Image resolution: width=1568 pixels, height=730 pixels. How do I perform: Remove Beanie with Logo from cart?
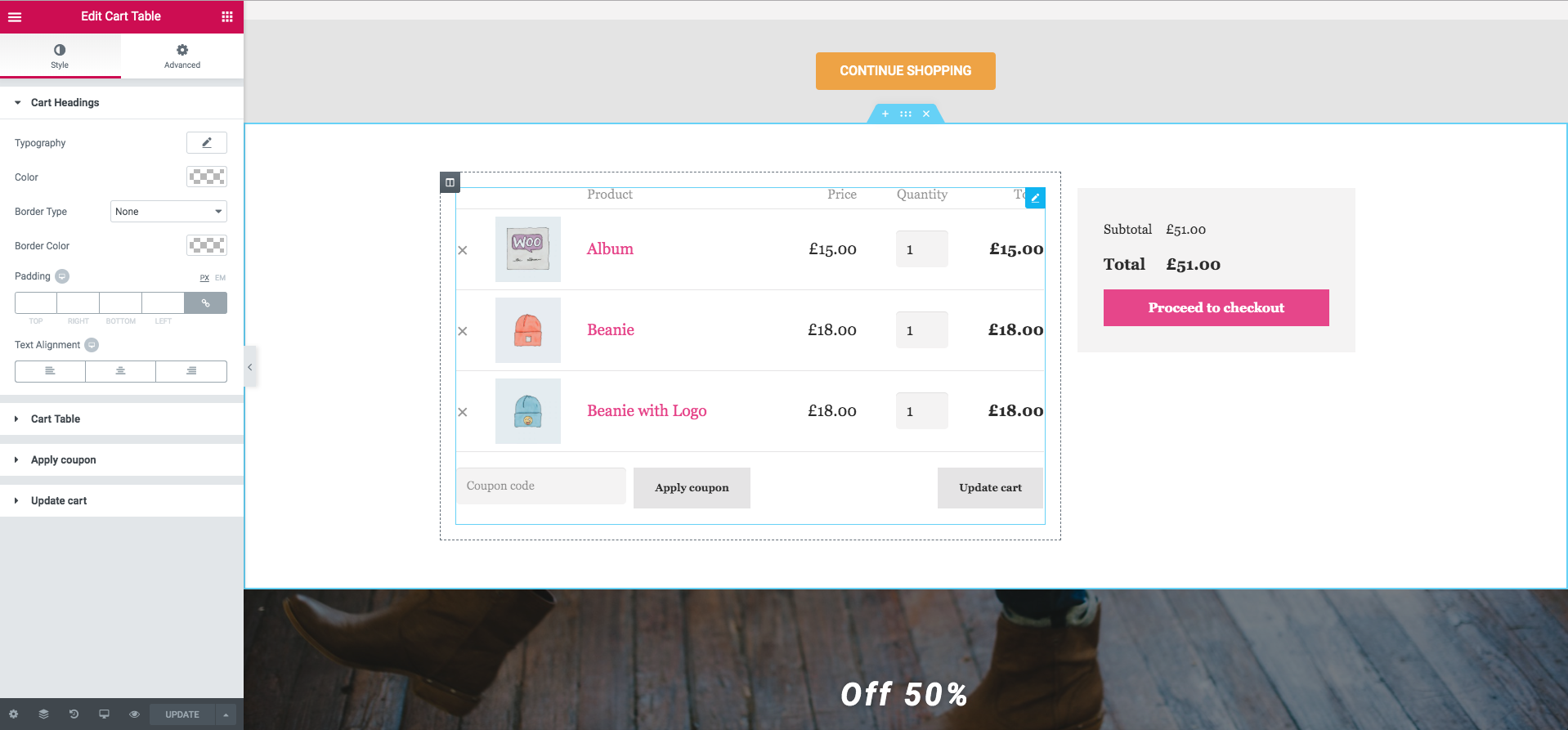[x=463, y=412]
